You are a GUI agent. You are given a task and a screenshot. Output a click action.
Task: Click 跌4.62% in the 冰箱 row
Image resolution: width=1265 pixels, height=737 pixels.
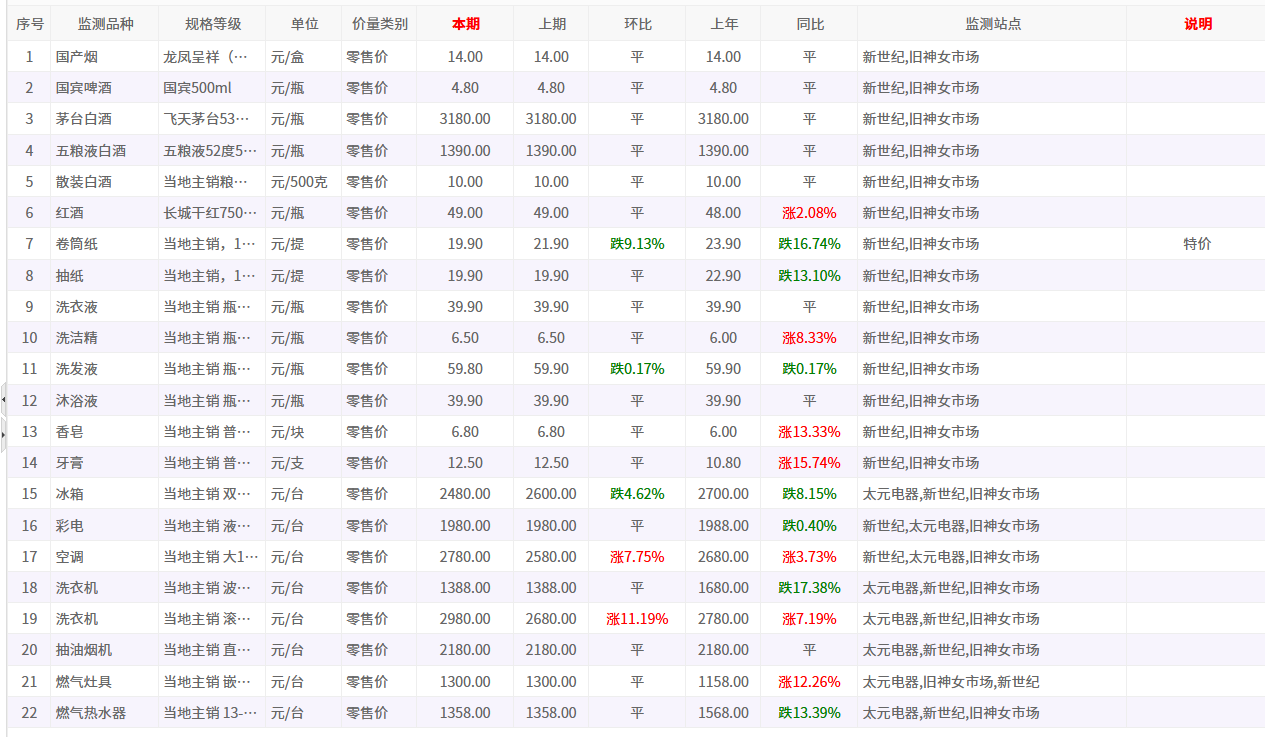(x=637, y=494)
